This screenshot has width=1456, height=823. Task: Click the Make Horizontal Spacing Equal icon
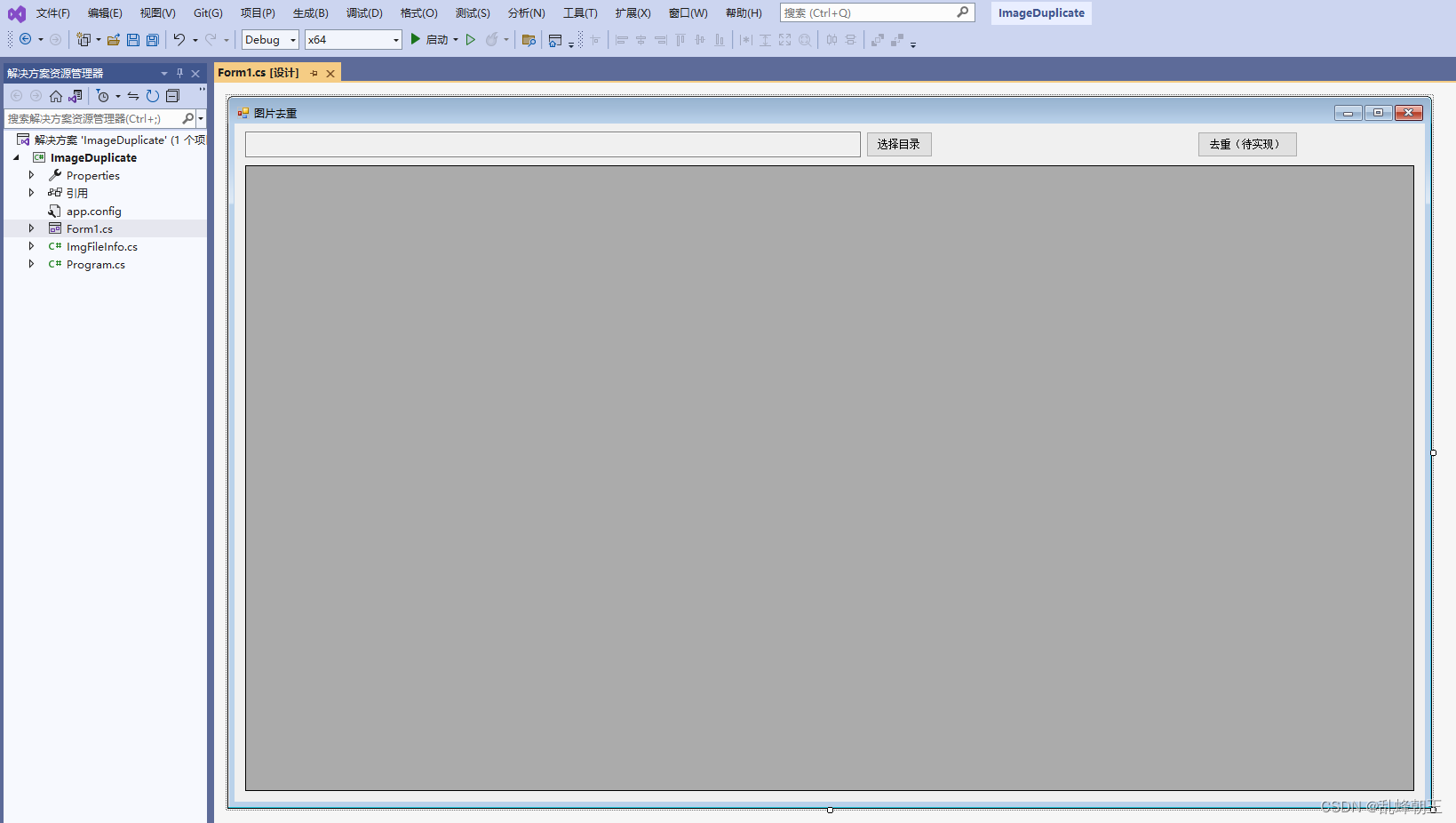(x=831, y=39)
